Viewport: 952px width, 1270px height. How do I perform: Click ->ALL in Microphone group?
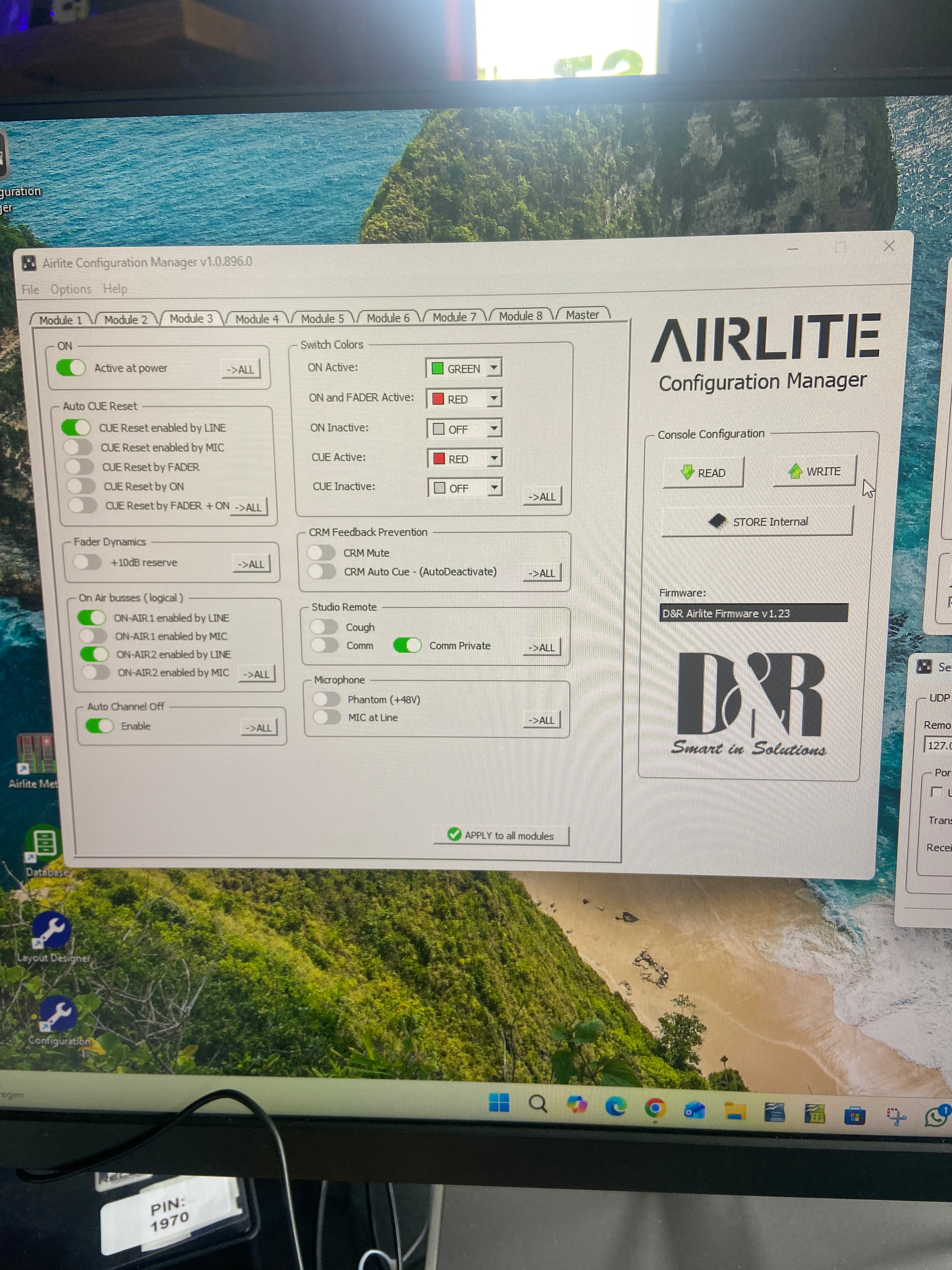pyautogui.click(x=541, y=720)
